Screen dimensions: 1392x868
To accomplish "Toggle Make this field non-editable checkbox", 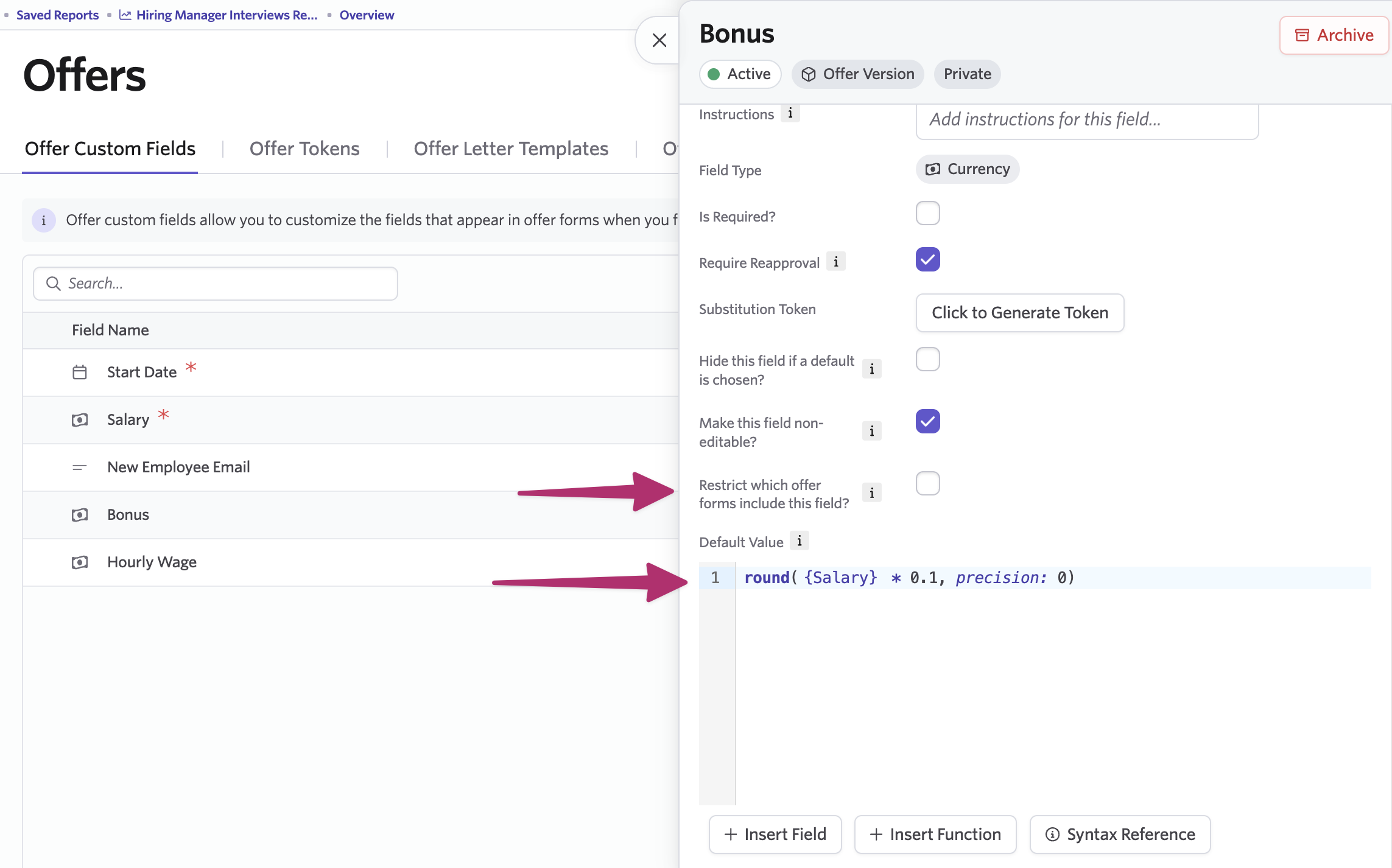I will [x=927, y=421].
